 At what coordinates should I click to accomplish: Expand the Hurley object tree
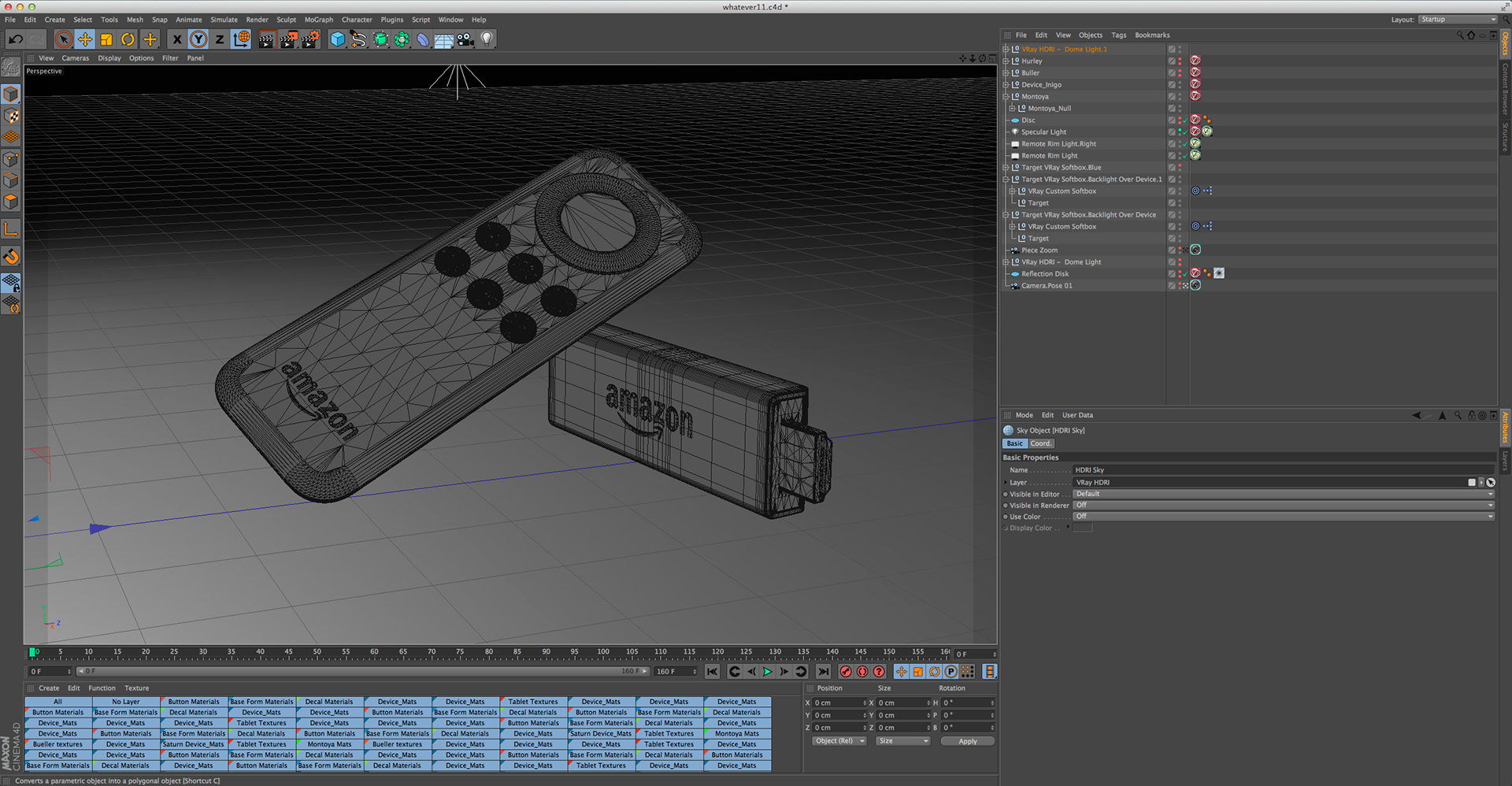1006,61
